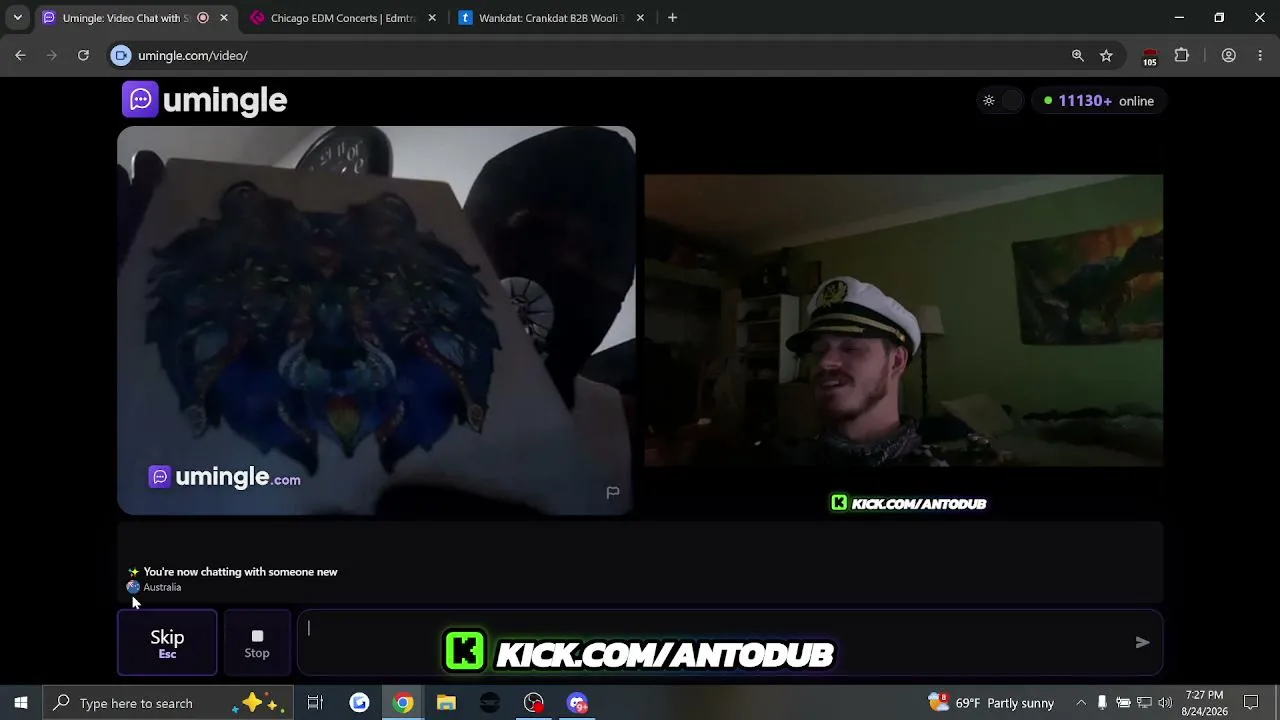Open the extension with the 105 badge

[x=1150, y=57]
